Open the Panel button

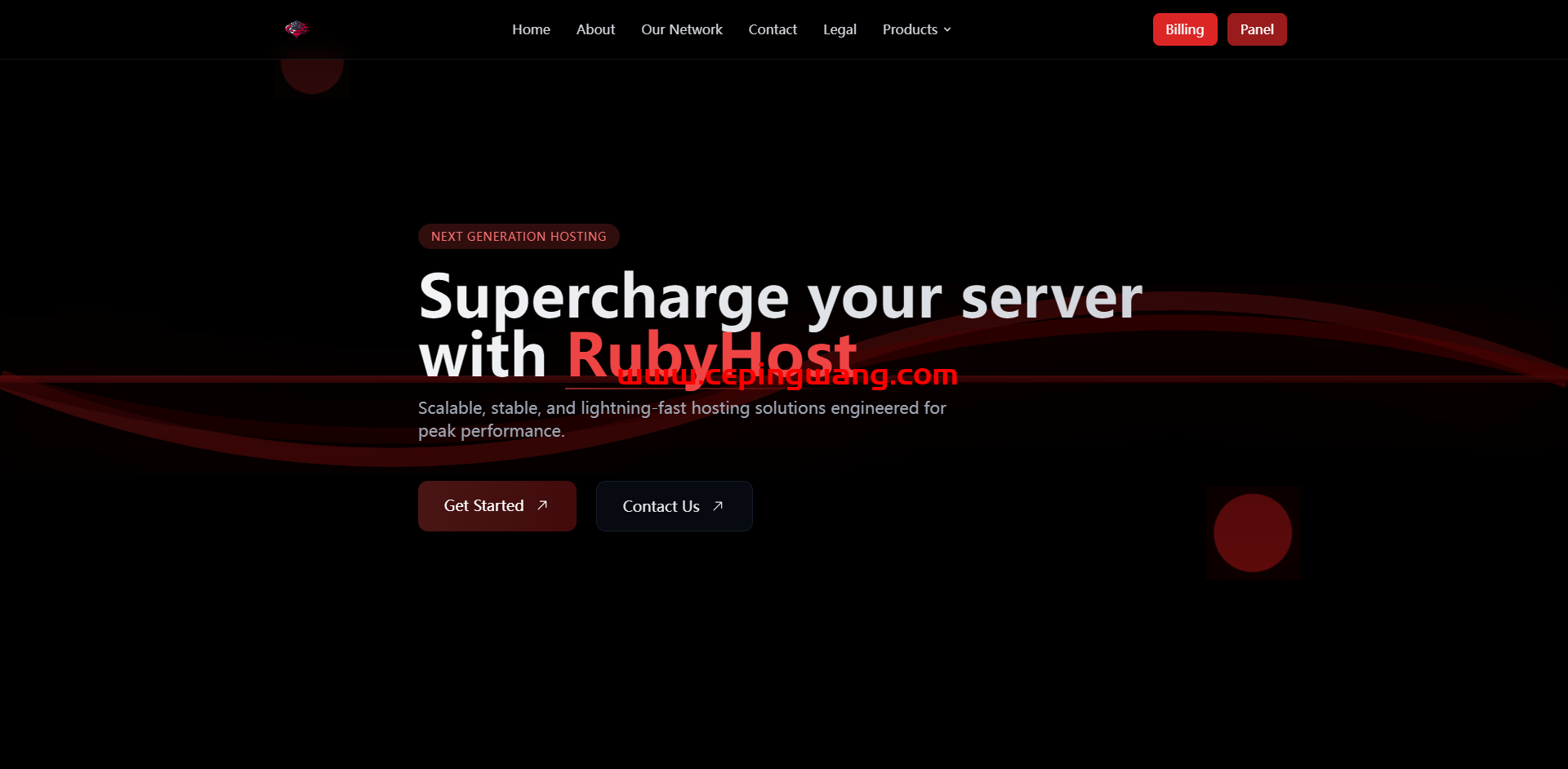pos(1256,29)
